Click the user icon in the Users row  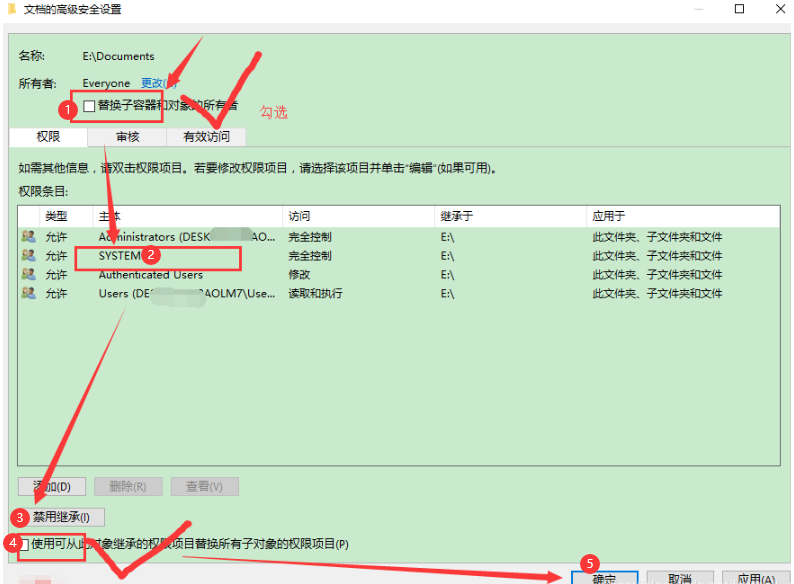(28, 293)
